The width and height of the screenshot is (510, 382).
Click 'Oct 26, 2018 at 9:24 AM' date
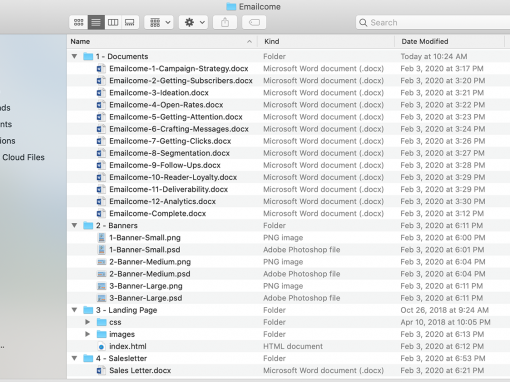pos(445,310)
